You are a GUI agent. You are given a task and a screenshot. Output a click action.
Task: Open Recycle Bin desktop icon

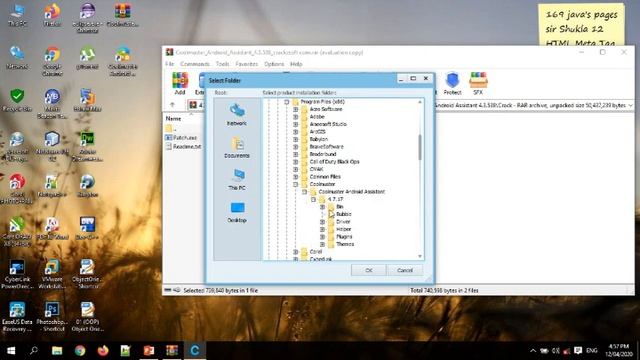[17, 100]
